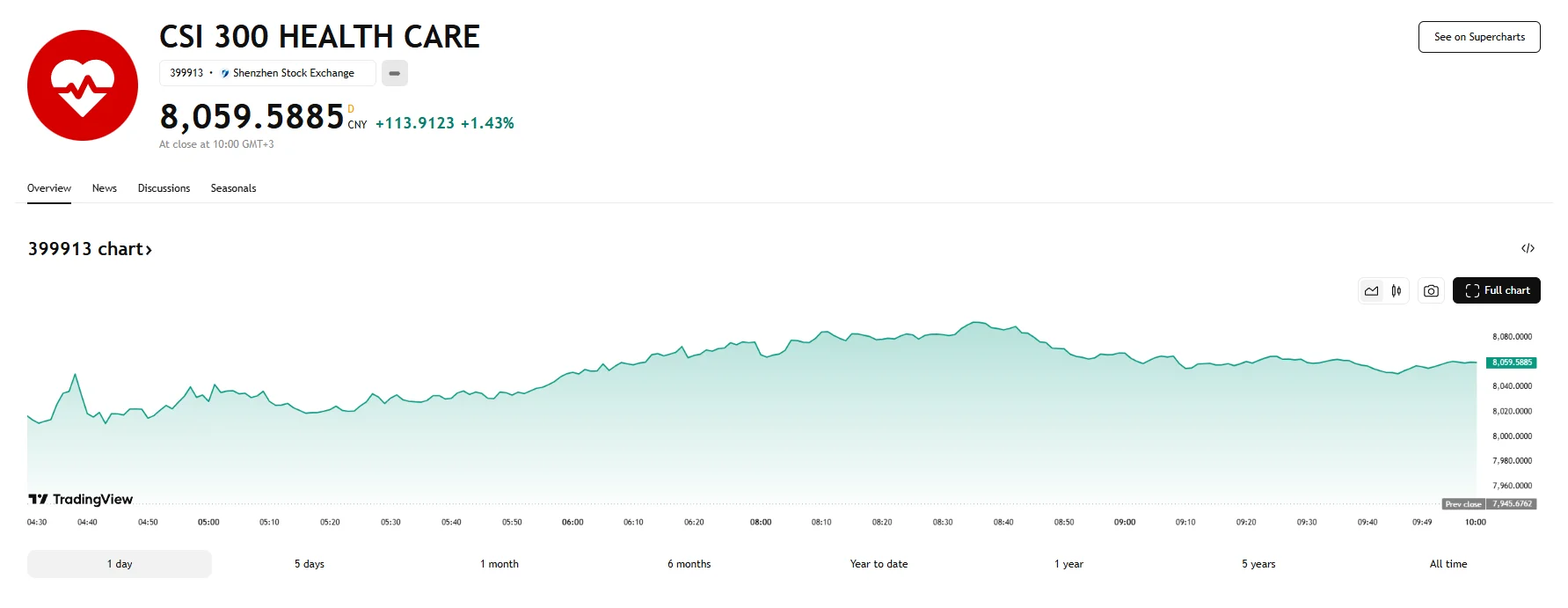This screenshot has height=608, width=1568.
Task: Click the minus icon beside exchange name
Action: coord(394,73)
